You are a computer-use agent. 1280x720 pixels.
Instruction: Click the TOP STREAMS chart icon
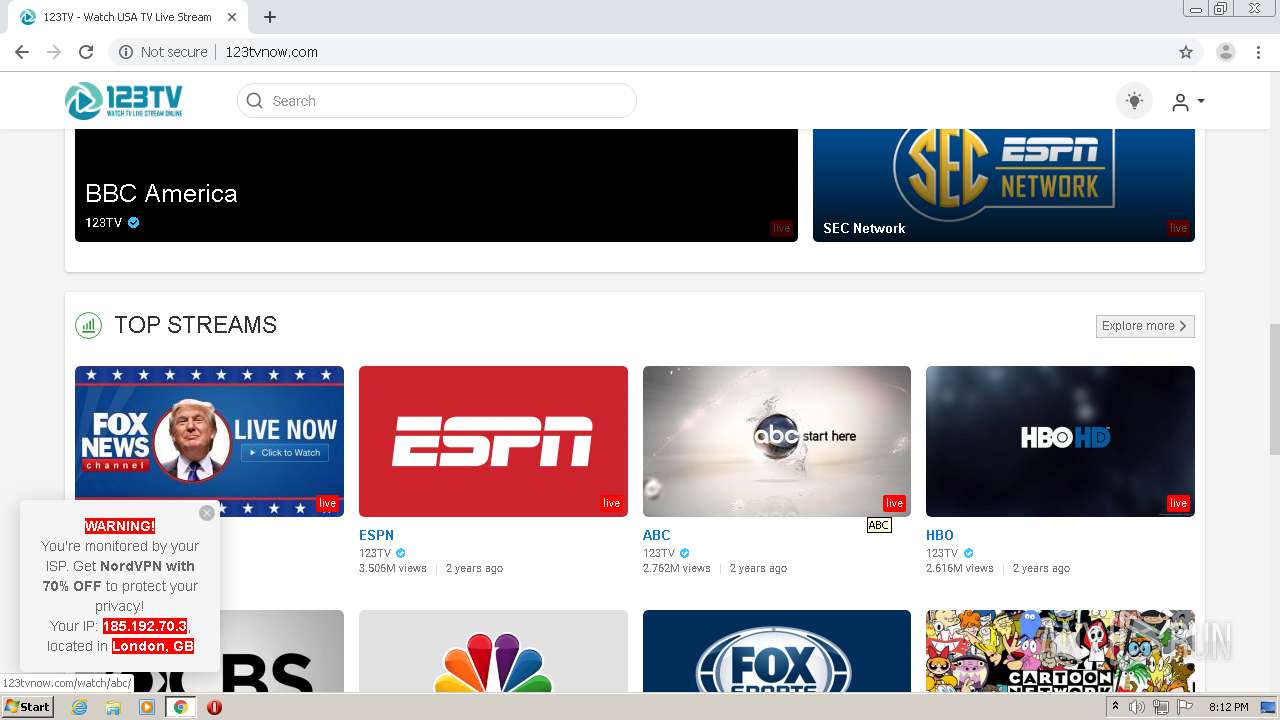[88, 325]
